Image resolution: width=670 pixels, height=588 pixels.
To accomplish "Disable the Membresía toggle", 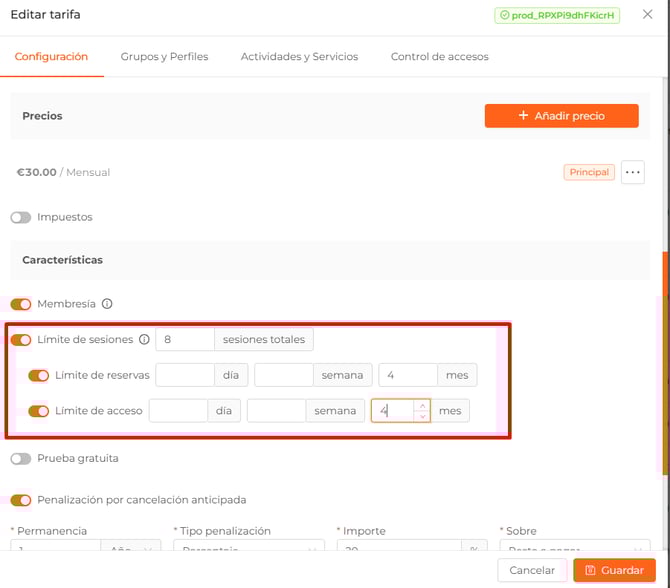I will [21, 304].
